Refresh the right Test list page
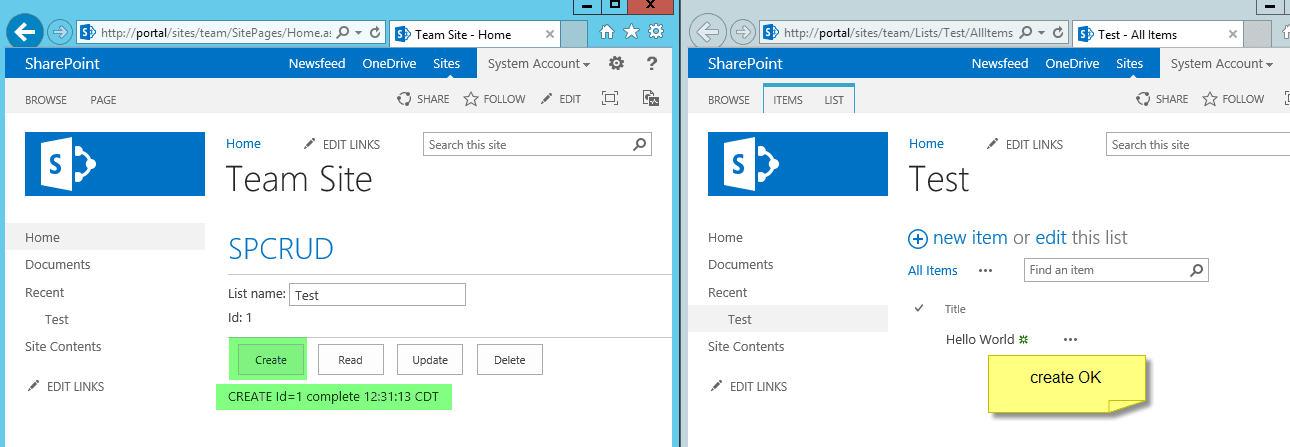This screenshot has height=447, width=1290. coord(1058,33)
